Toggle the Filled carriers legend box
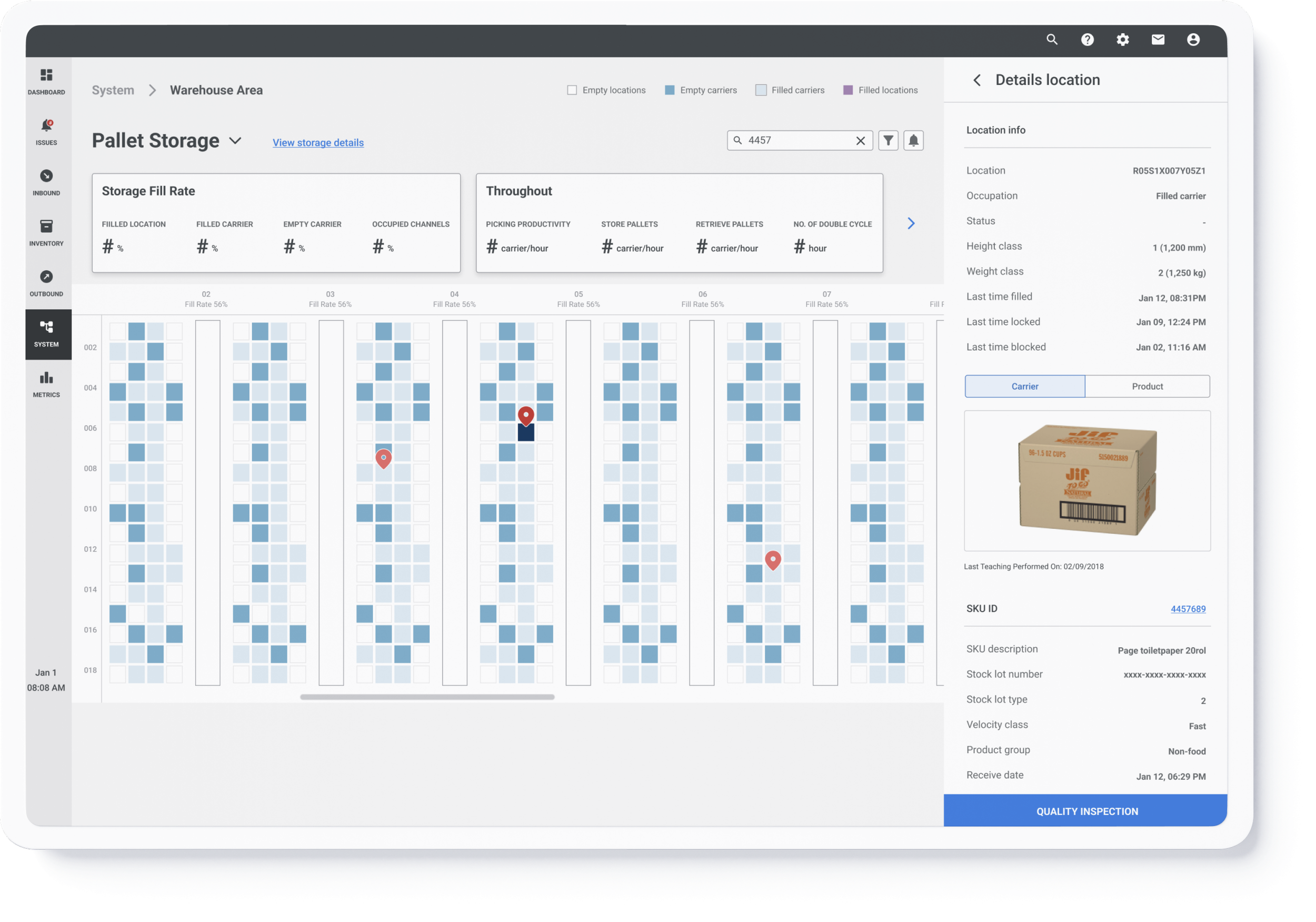1316x922 pixels. click(x=761, y=90)
